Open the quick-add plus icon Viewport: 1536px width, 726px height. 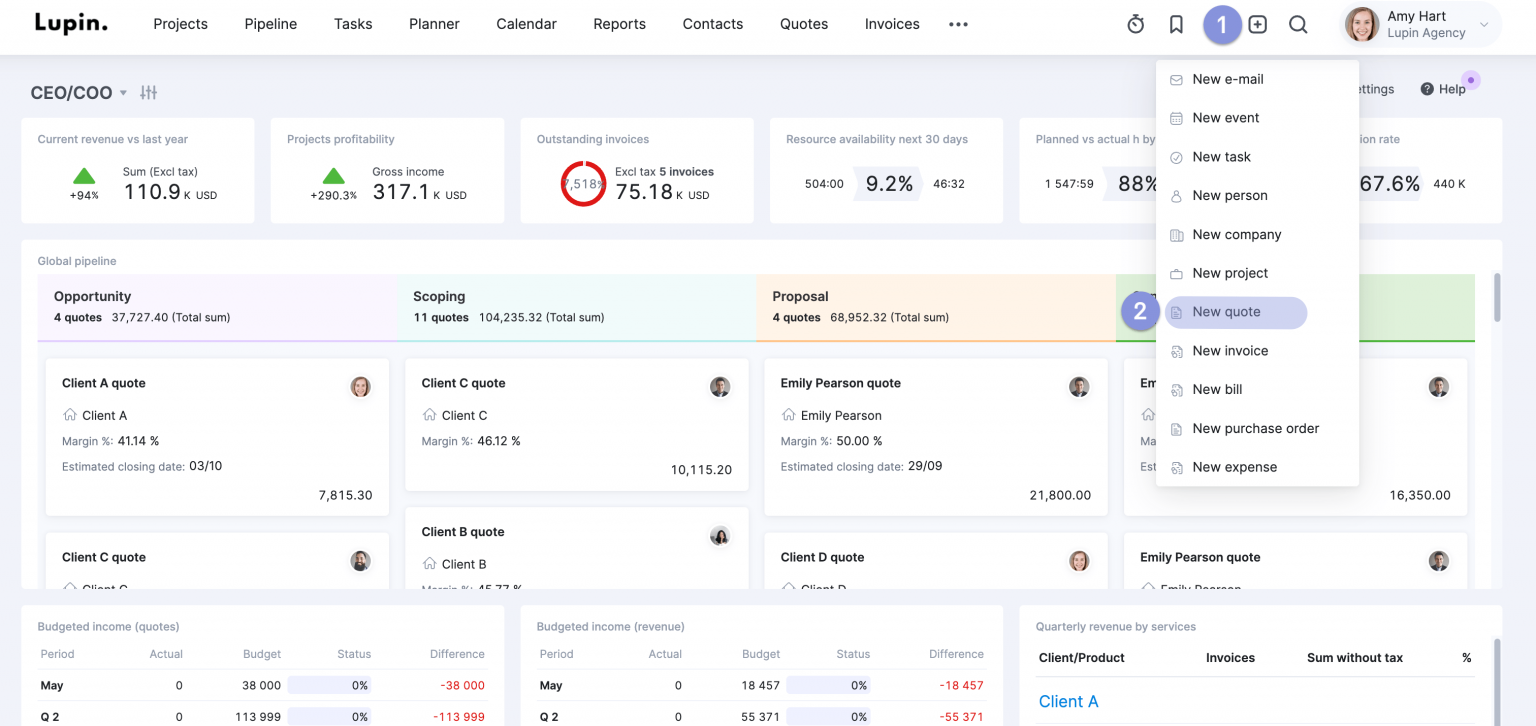[x=1257, y=24]
